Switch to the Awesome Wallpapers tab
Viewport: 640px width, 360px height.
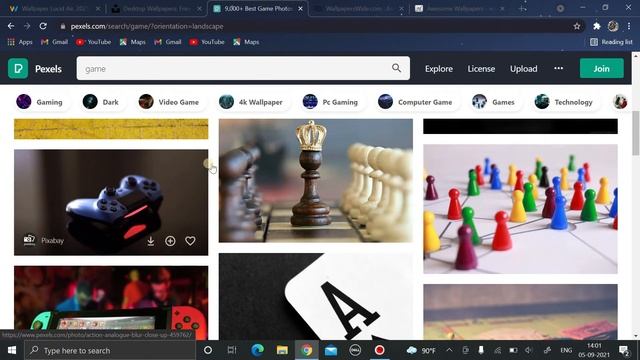click(460, 8)
